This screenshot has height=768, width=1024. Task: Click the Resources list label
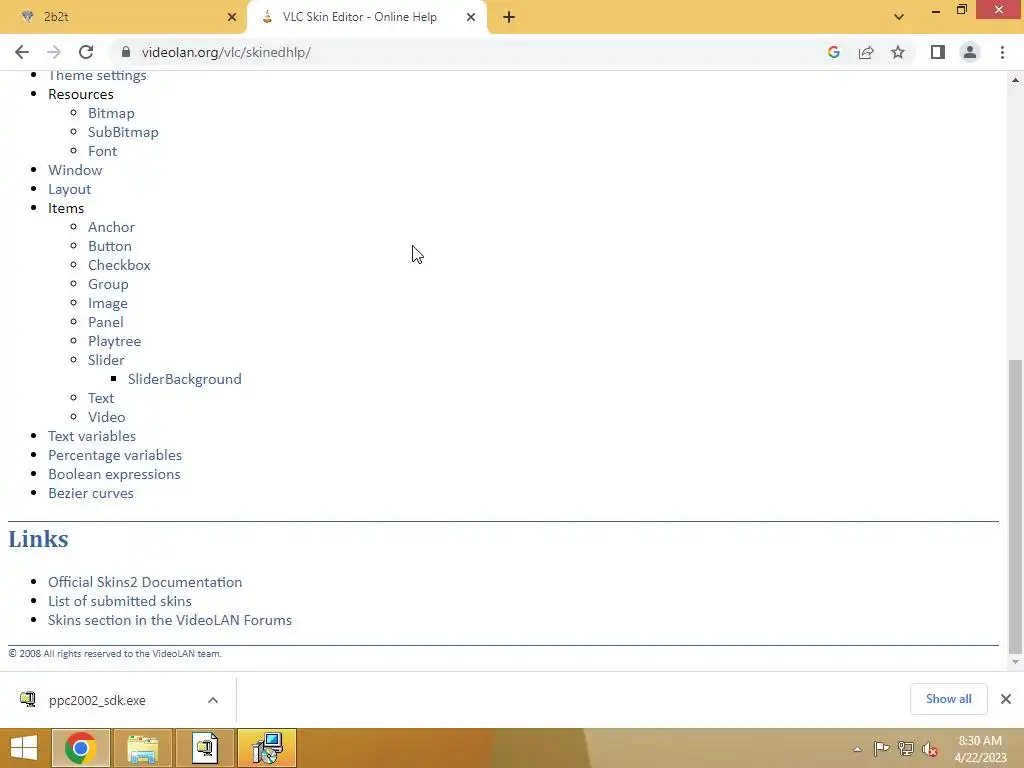pyautogui.click(x=81, y=94)
